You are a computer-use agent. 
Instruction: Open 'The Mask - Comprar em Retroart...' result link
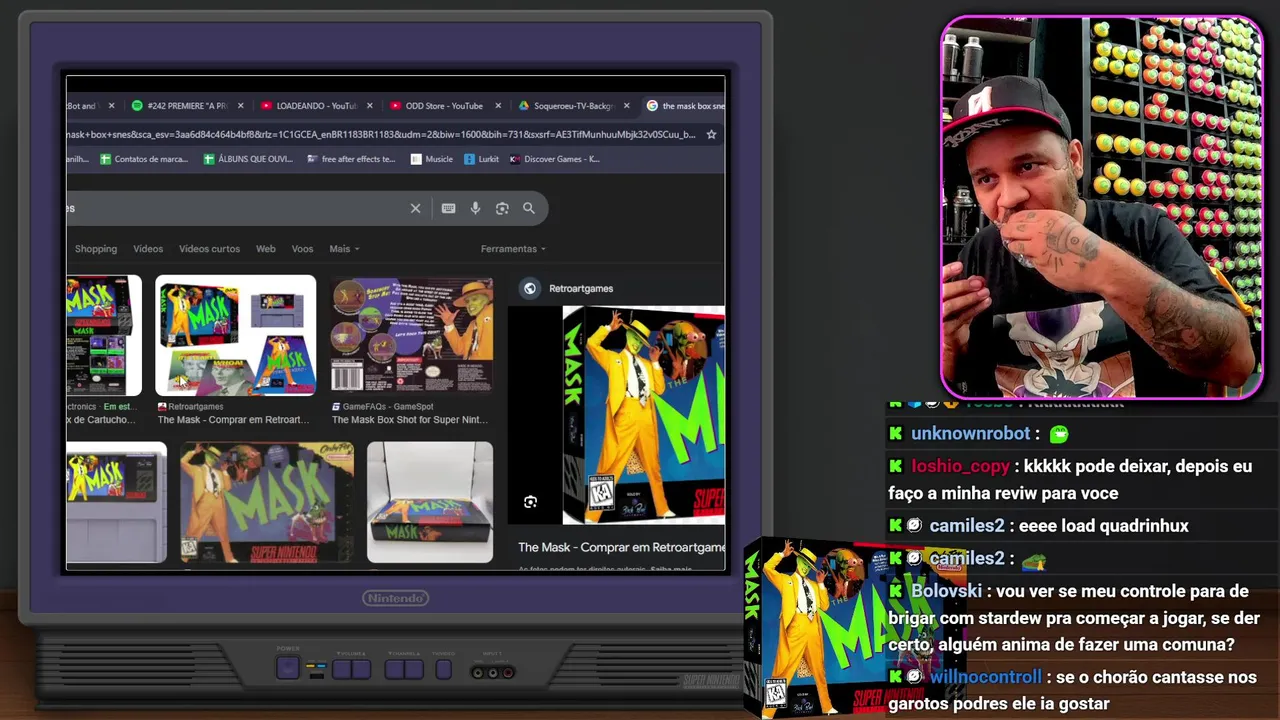pyautogui.click(x=233, y=420)
